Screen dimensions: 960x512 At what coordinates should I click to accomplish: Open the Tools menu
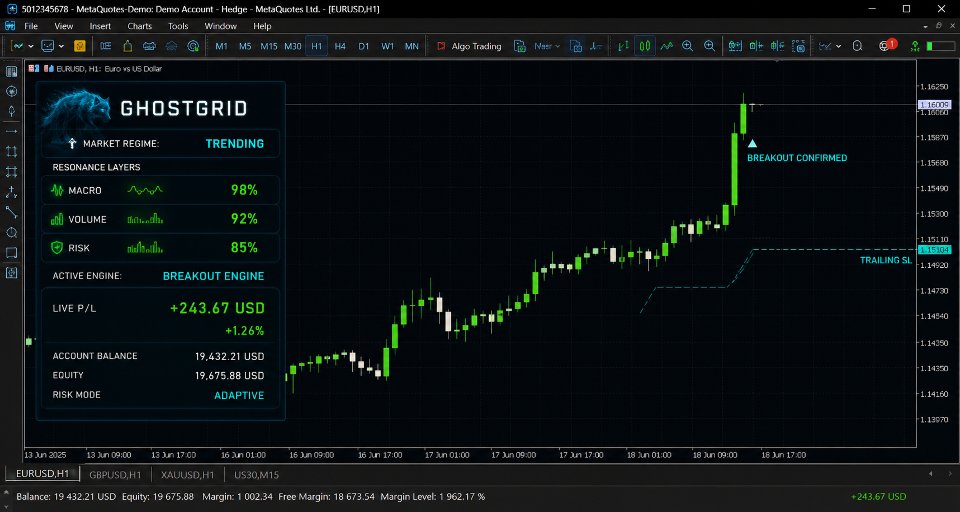pos(178,26)
